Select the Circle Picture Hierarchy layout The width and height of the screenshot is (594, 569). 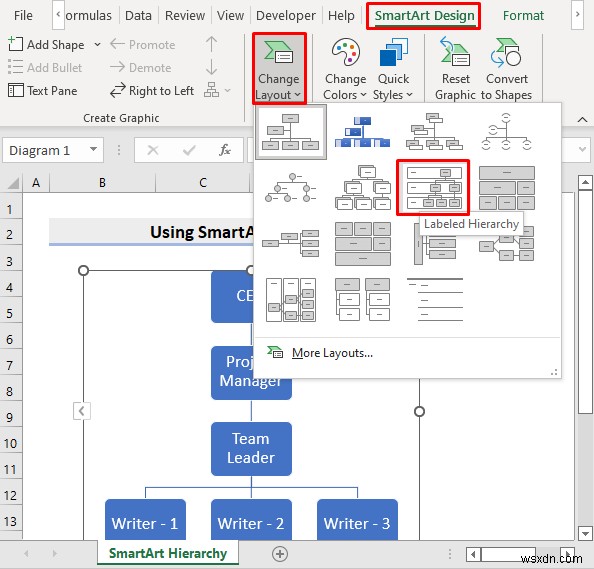pyautogui.click(x=291, y=188)
